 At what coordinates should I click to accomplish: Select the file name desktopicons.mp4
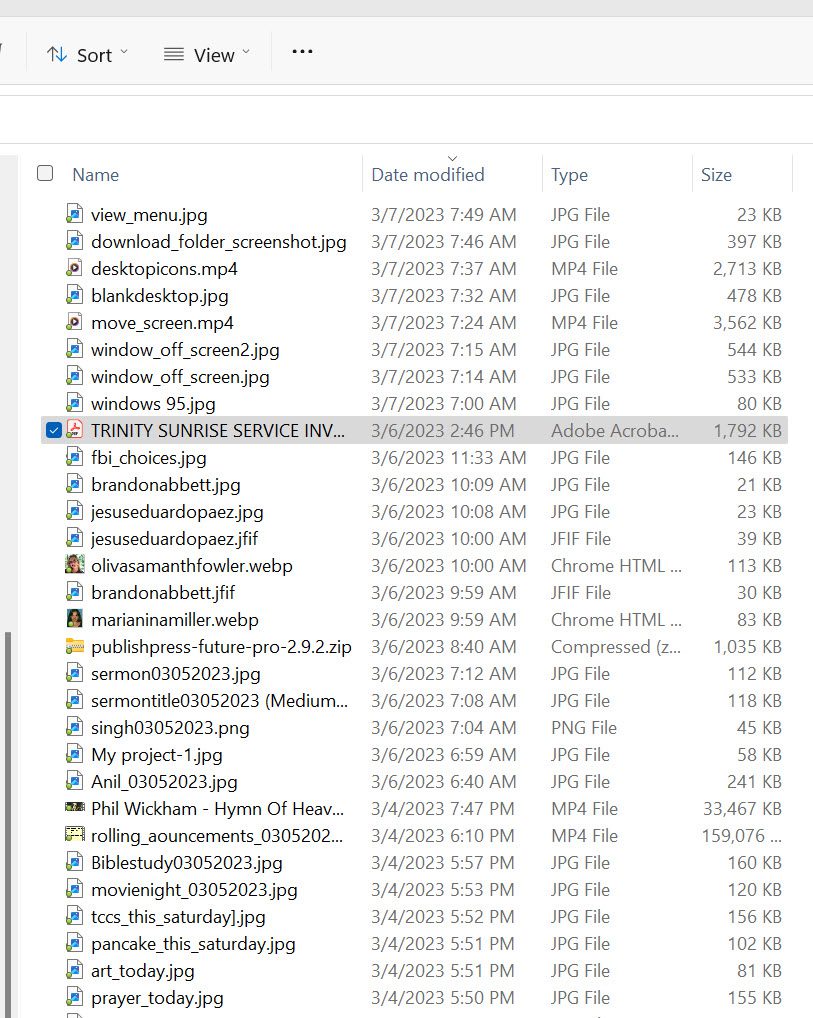pos(164,268)
